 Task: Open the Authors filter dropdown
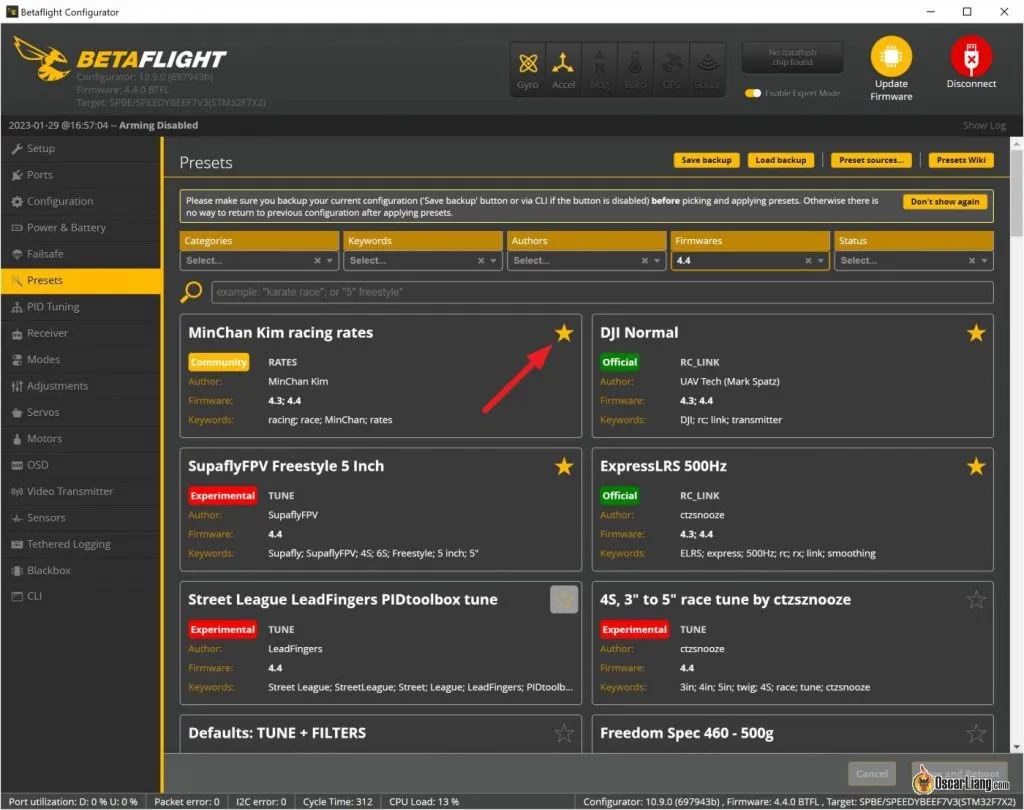click(x=657, y=261)
